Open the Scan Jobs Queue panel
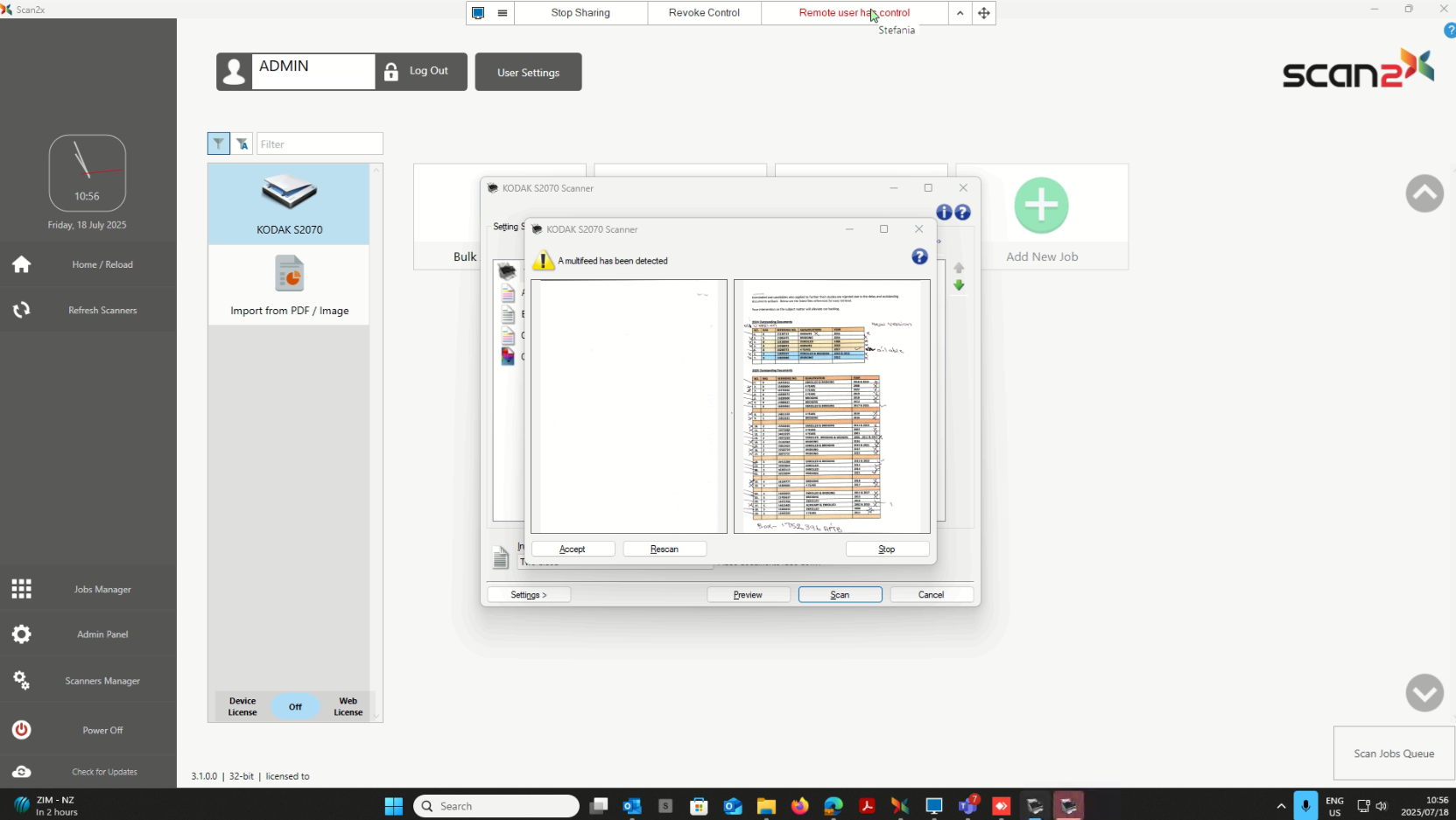This screenshot has width=1456, height=820. click(x=1394, y=753)
